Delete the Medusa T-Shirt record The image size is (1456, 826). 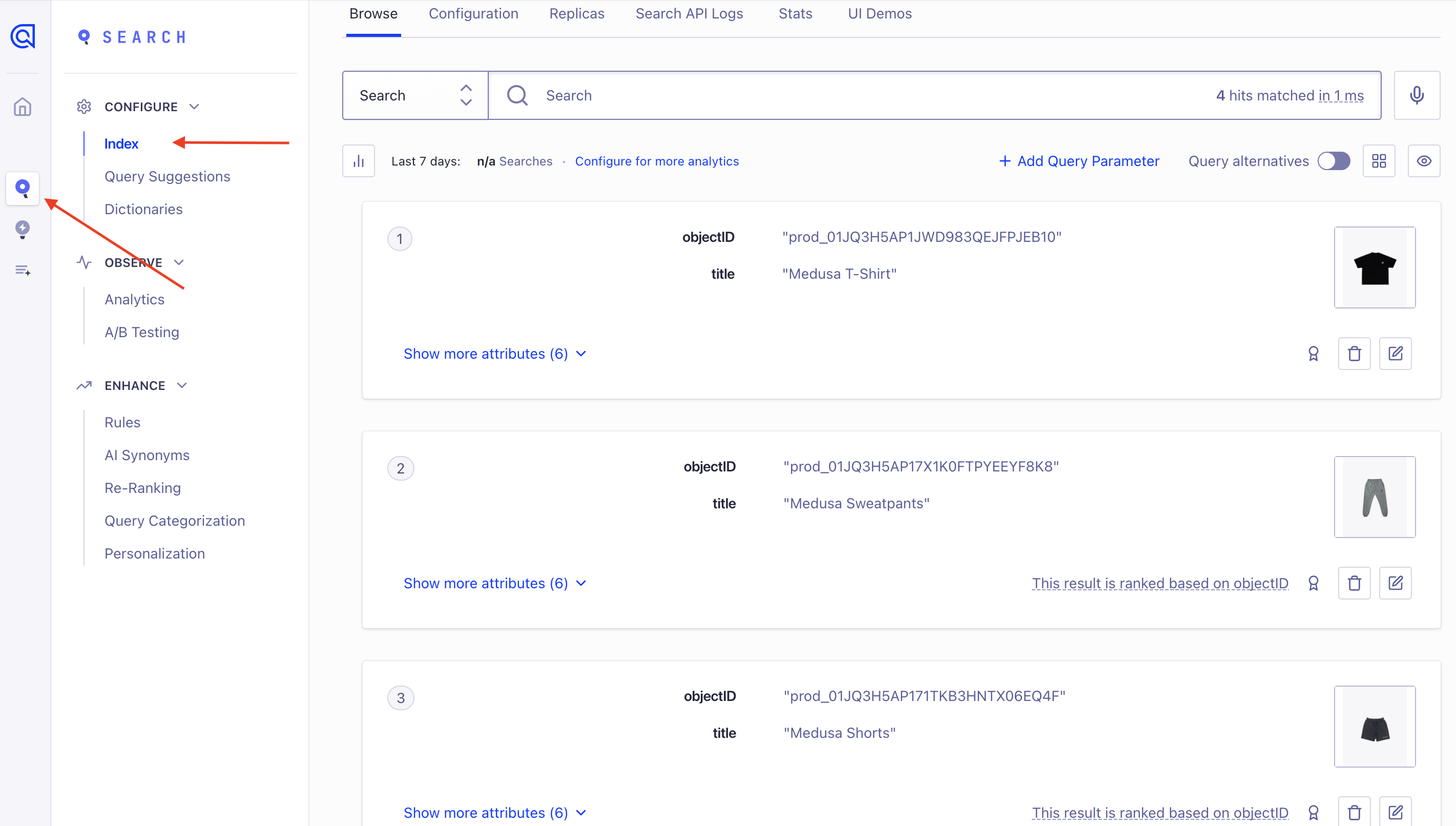pyautogui.click(x=1354, y=353)
